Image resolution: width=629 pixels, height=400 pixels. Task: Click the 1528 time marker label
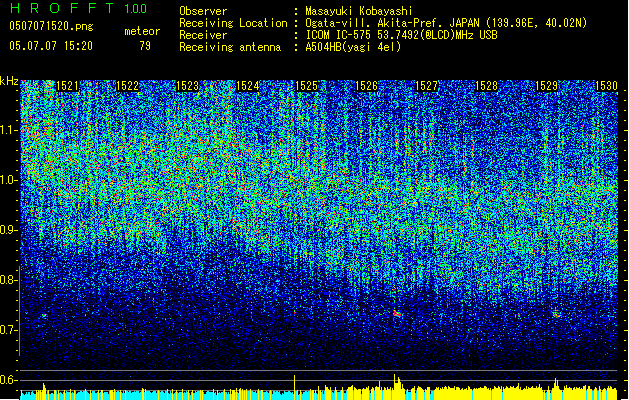point(487,86)
